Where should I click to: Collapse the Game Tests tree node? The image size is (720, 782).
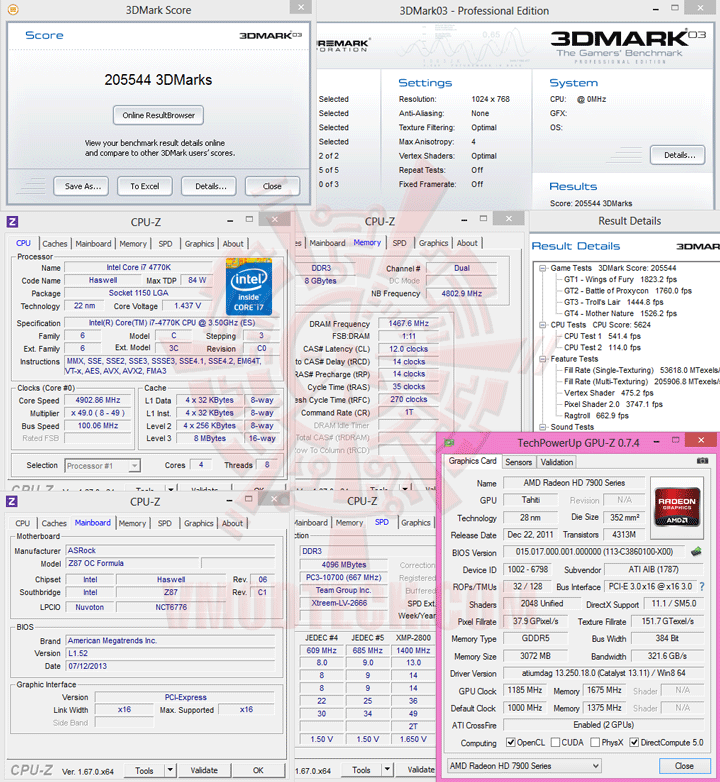(x=542, y=268)
